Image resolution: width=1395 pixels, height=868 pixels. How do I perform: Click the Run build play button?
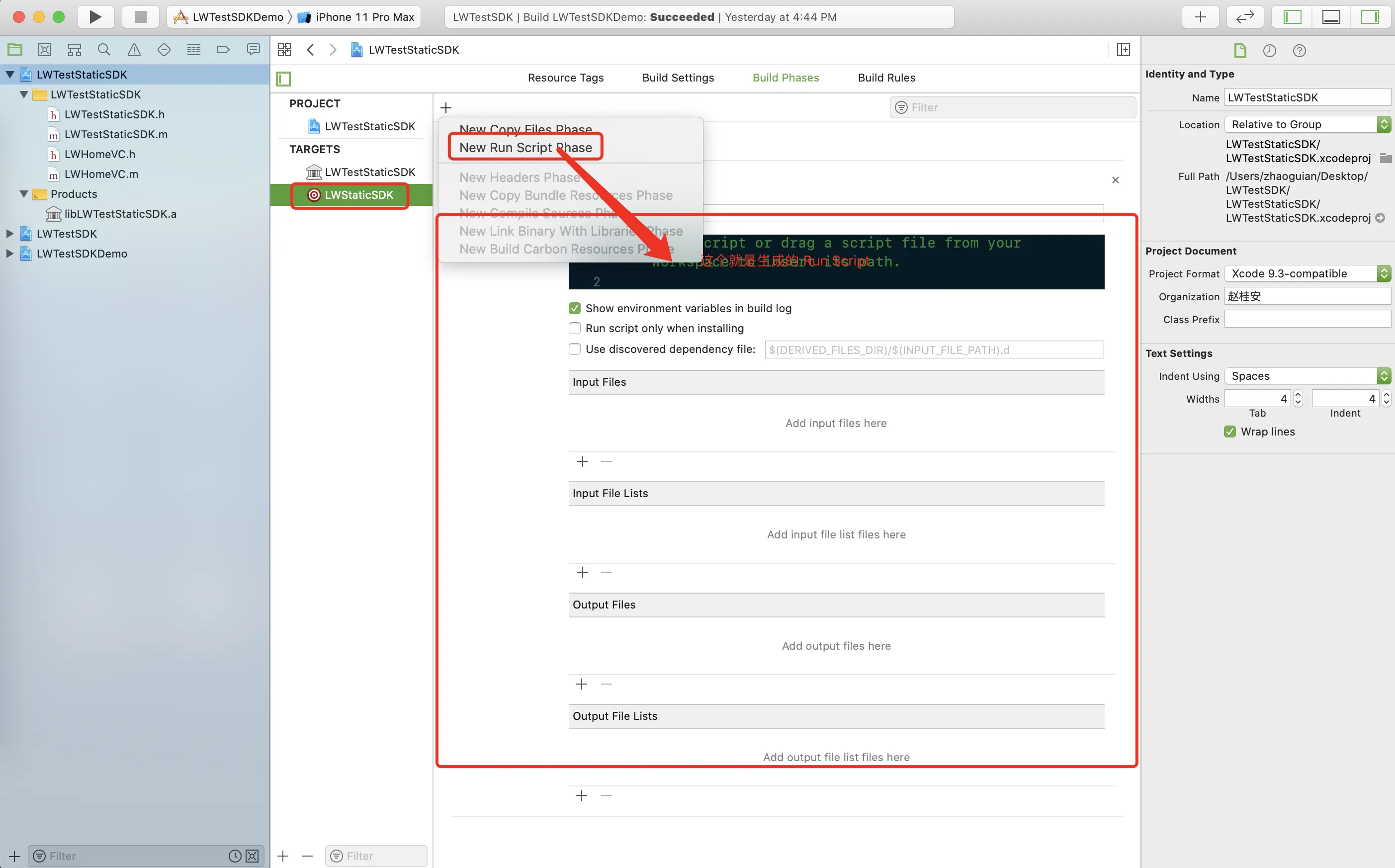pyautogui.click(x=95, y=16)
